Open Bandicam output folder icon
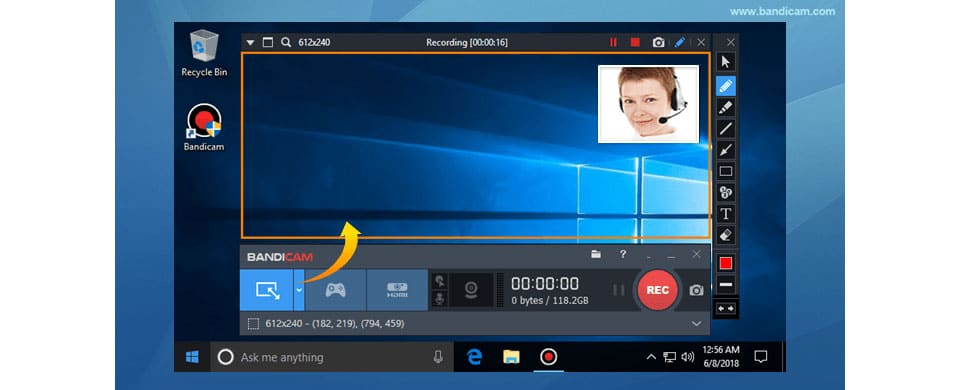Viewport: 954px width, 390px height. pyautogui.click(x=596, y=254)
